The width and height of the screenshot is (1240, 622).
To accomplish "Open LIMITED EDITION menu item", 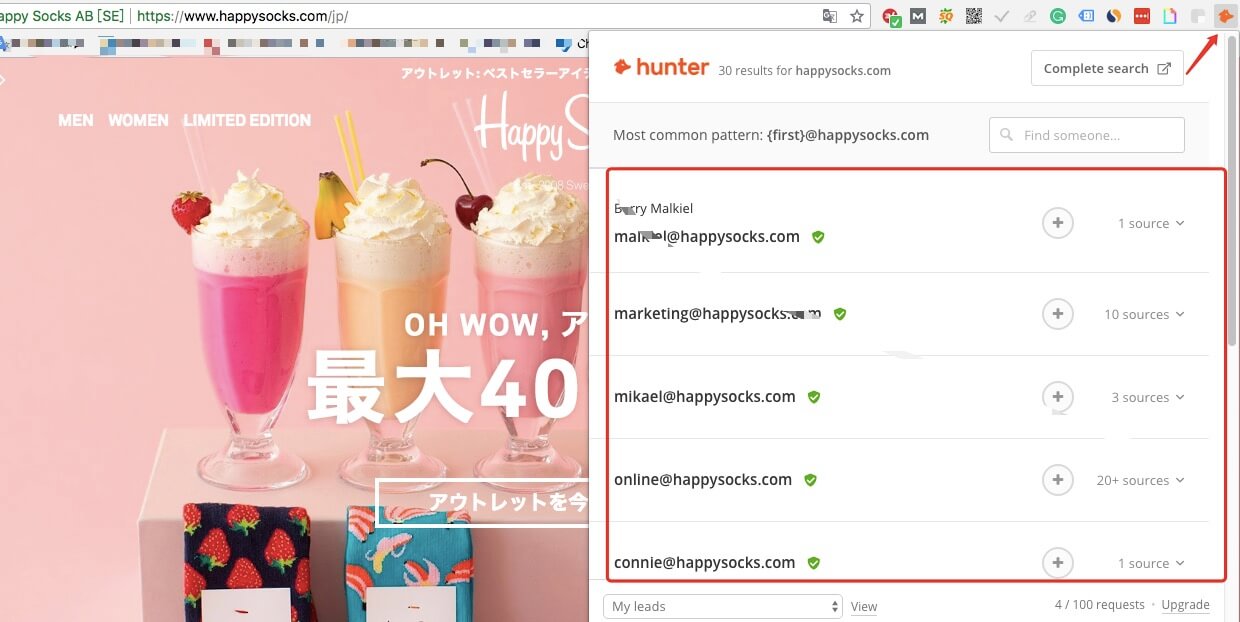I will [x=247, y=120].
